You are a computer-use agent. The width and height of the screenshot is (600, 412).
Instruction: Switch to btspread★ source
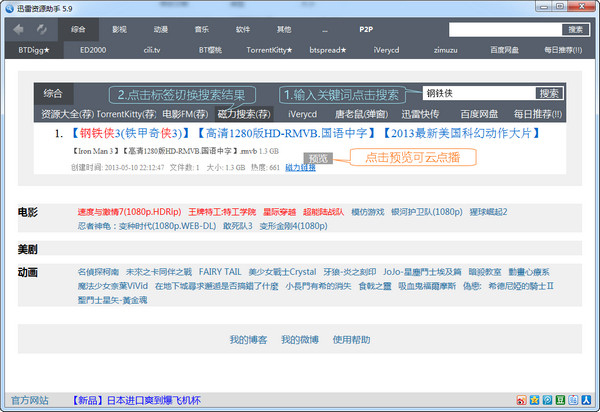point(328,50)
